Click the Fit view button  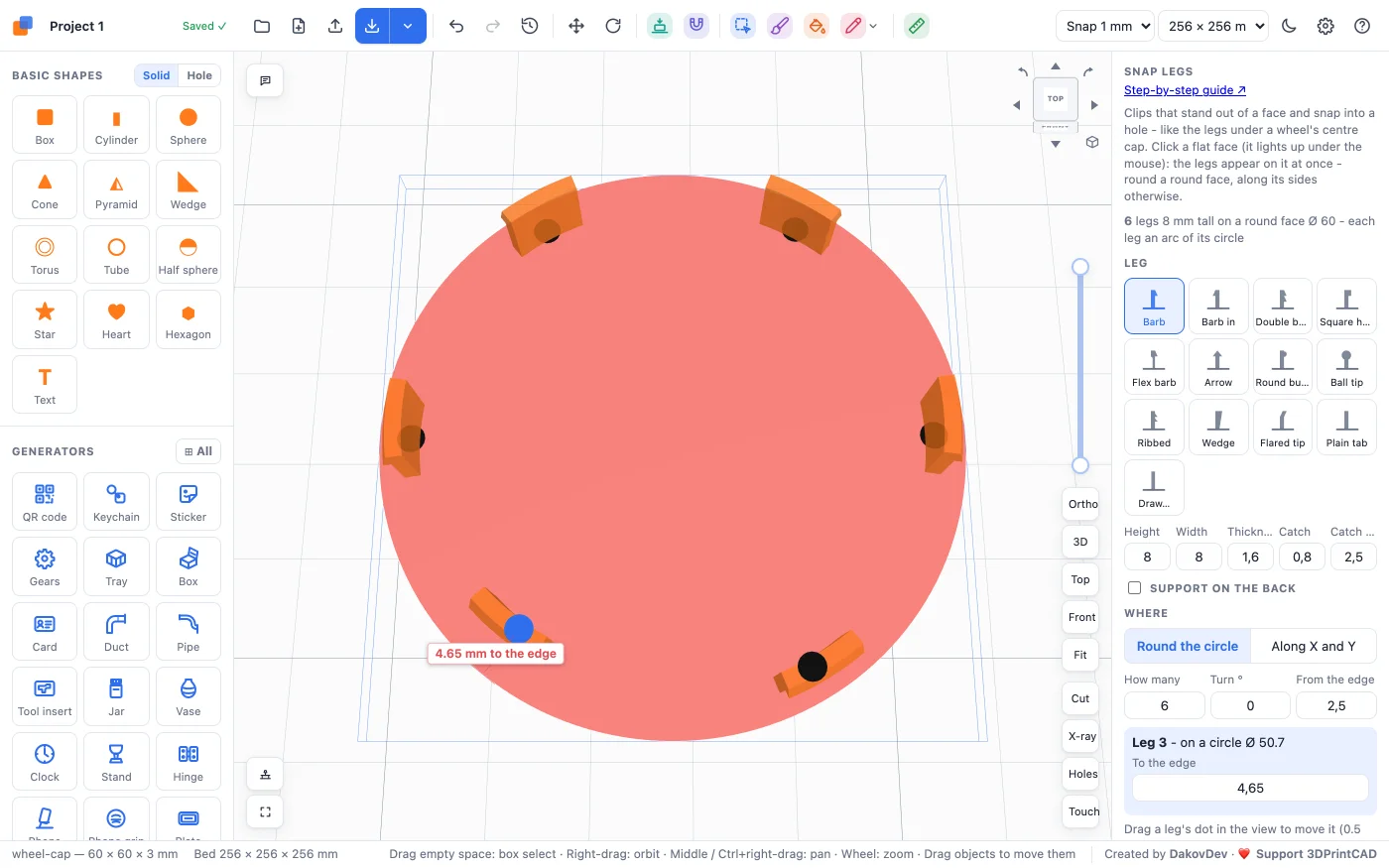pos(1080,655)
